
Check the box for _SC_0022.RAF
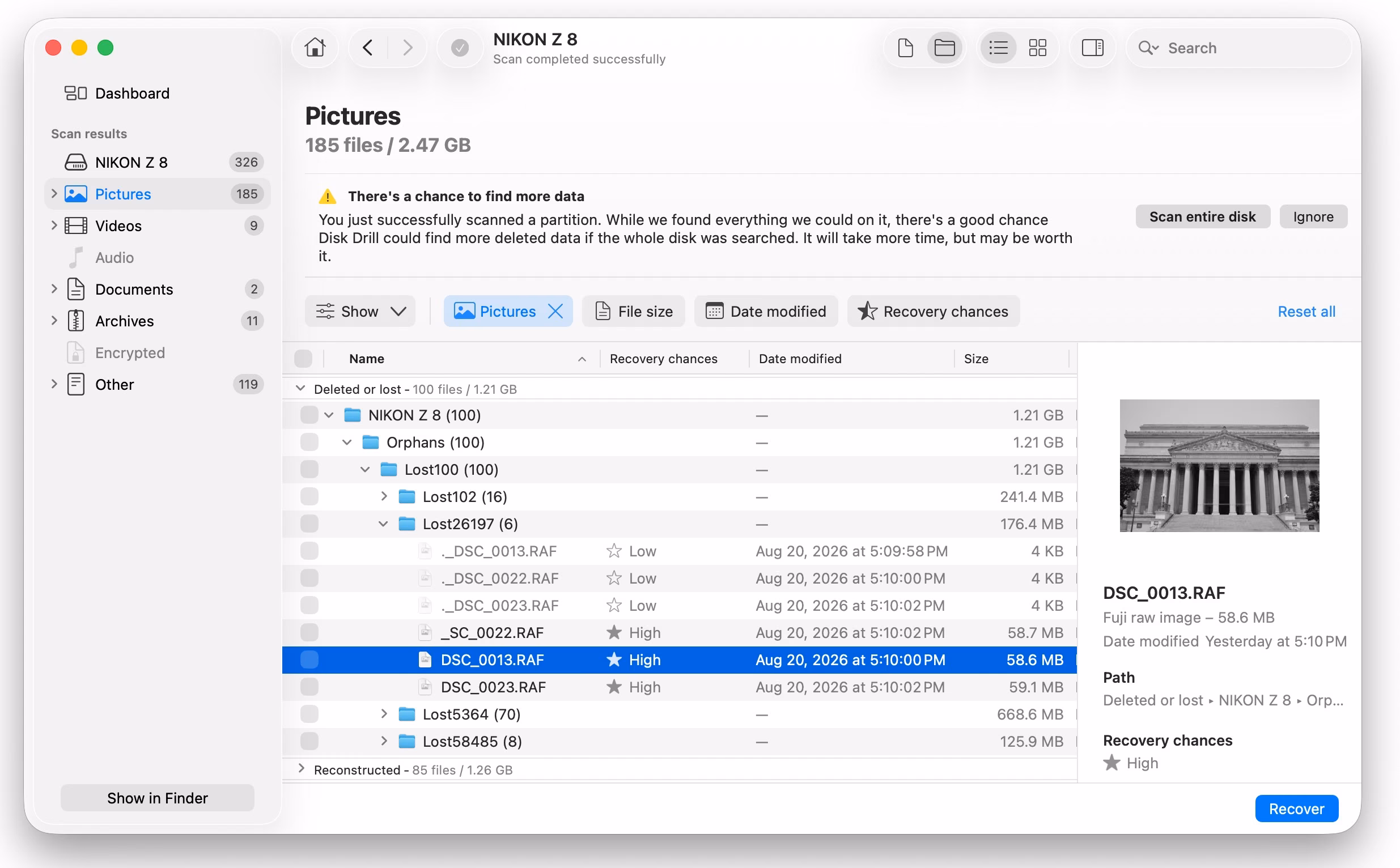coord(309,633)
